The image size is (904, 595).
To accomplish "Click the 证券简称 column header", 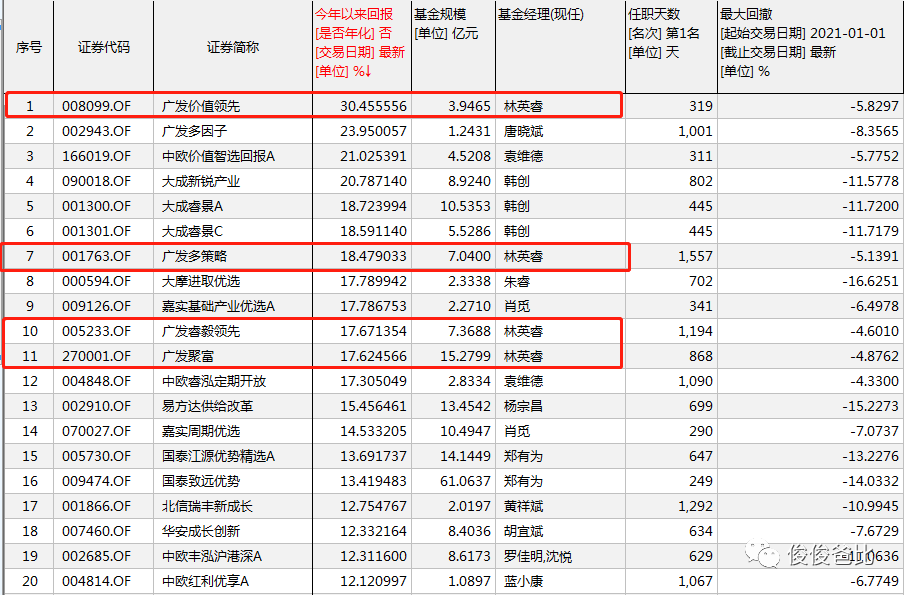I will pos(233,47).
